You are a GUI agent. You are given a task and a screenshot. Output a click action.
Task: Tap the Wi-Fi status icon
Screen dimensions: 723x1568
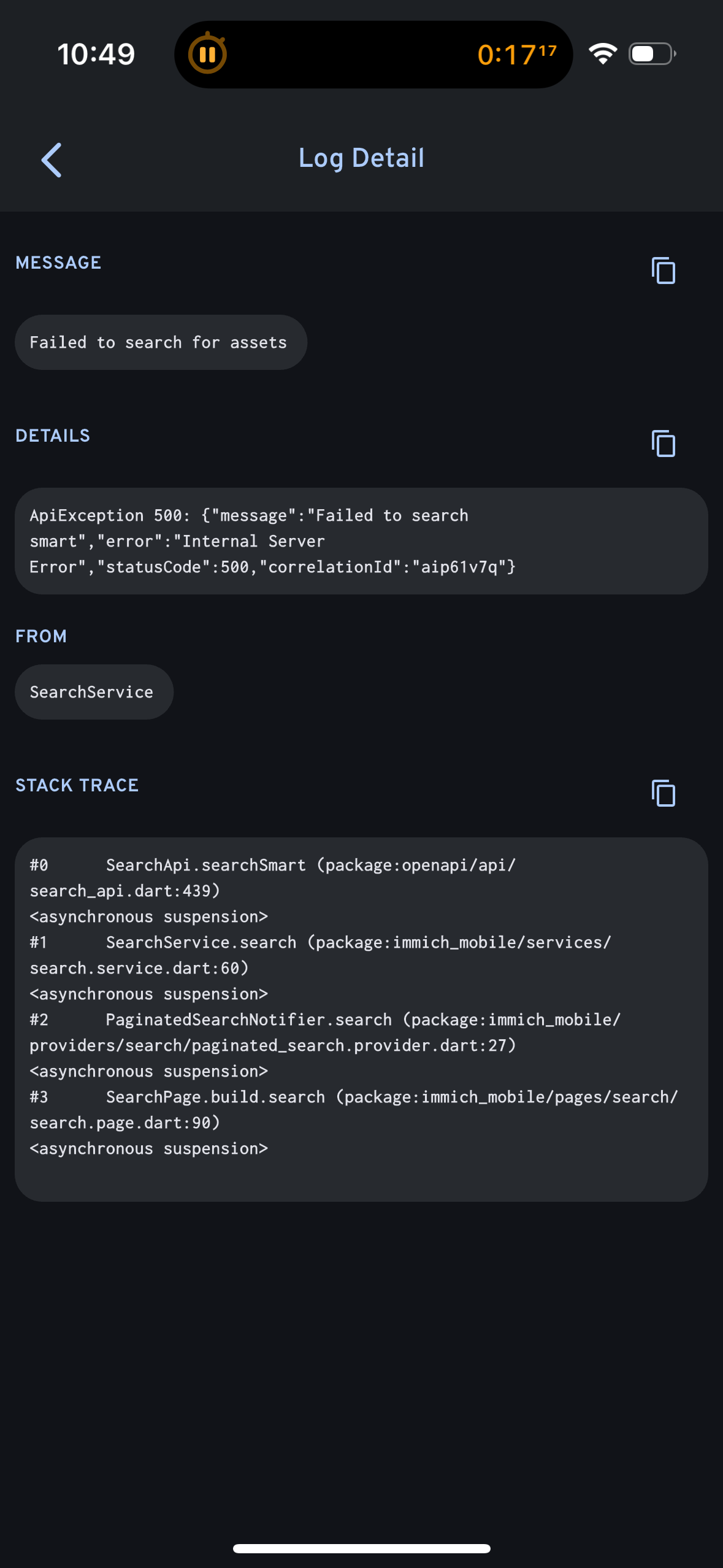pyautogui.click(x=603, y=54)
